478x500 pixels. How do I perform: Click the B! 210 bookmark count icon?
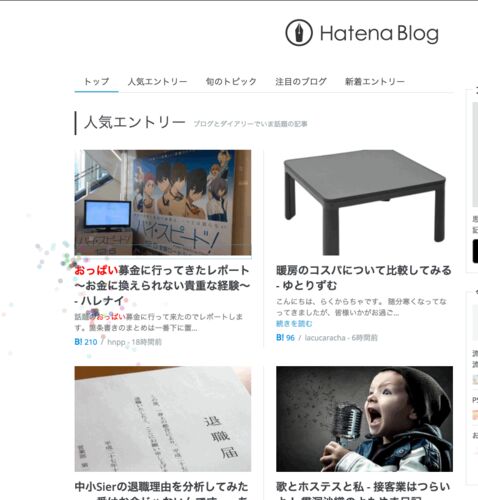(x=86, y=342)
